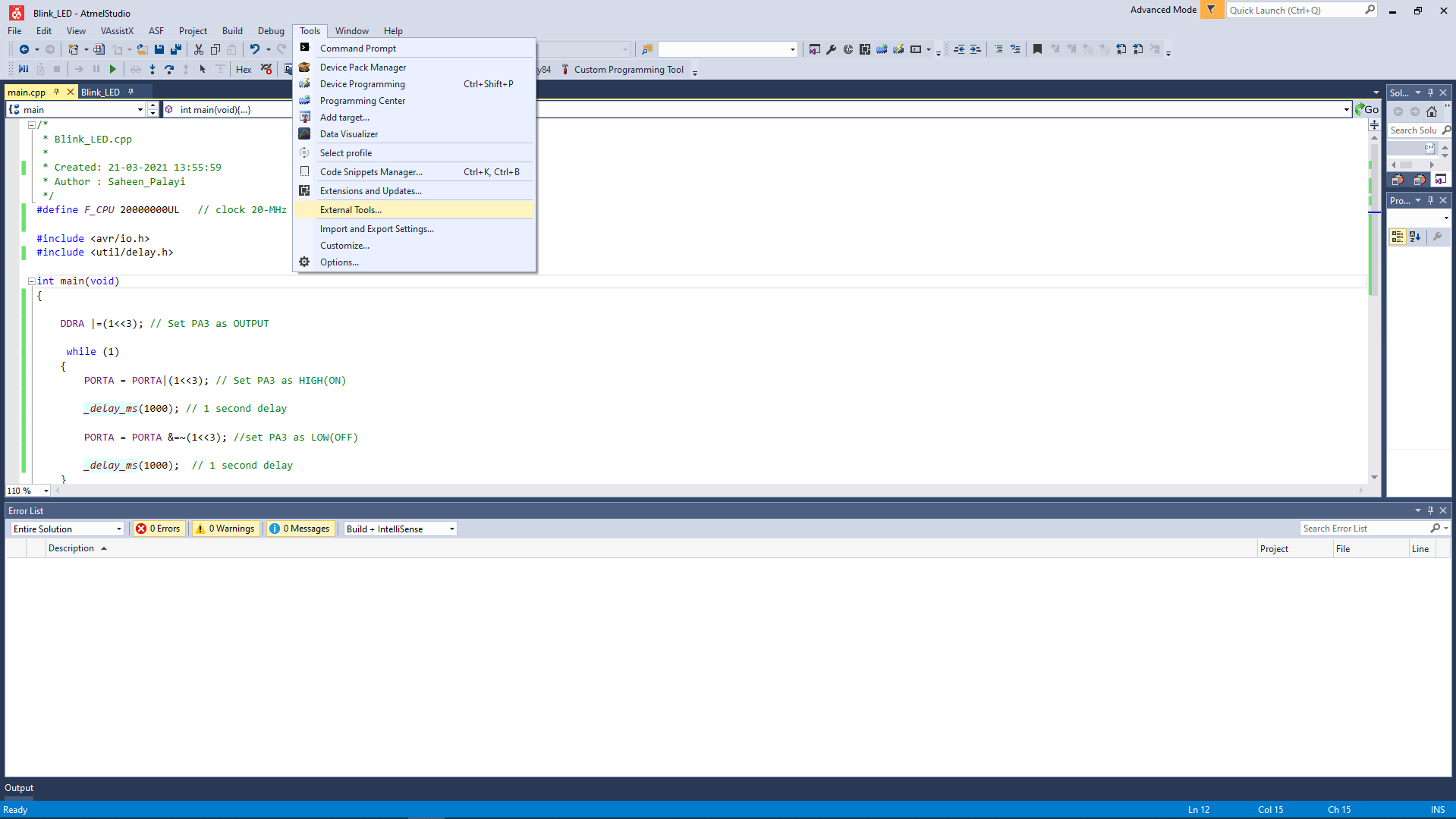Click the Quick Launch search box
This screenshot has height=819, width=1456.
(x=1294, y=11)
